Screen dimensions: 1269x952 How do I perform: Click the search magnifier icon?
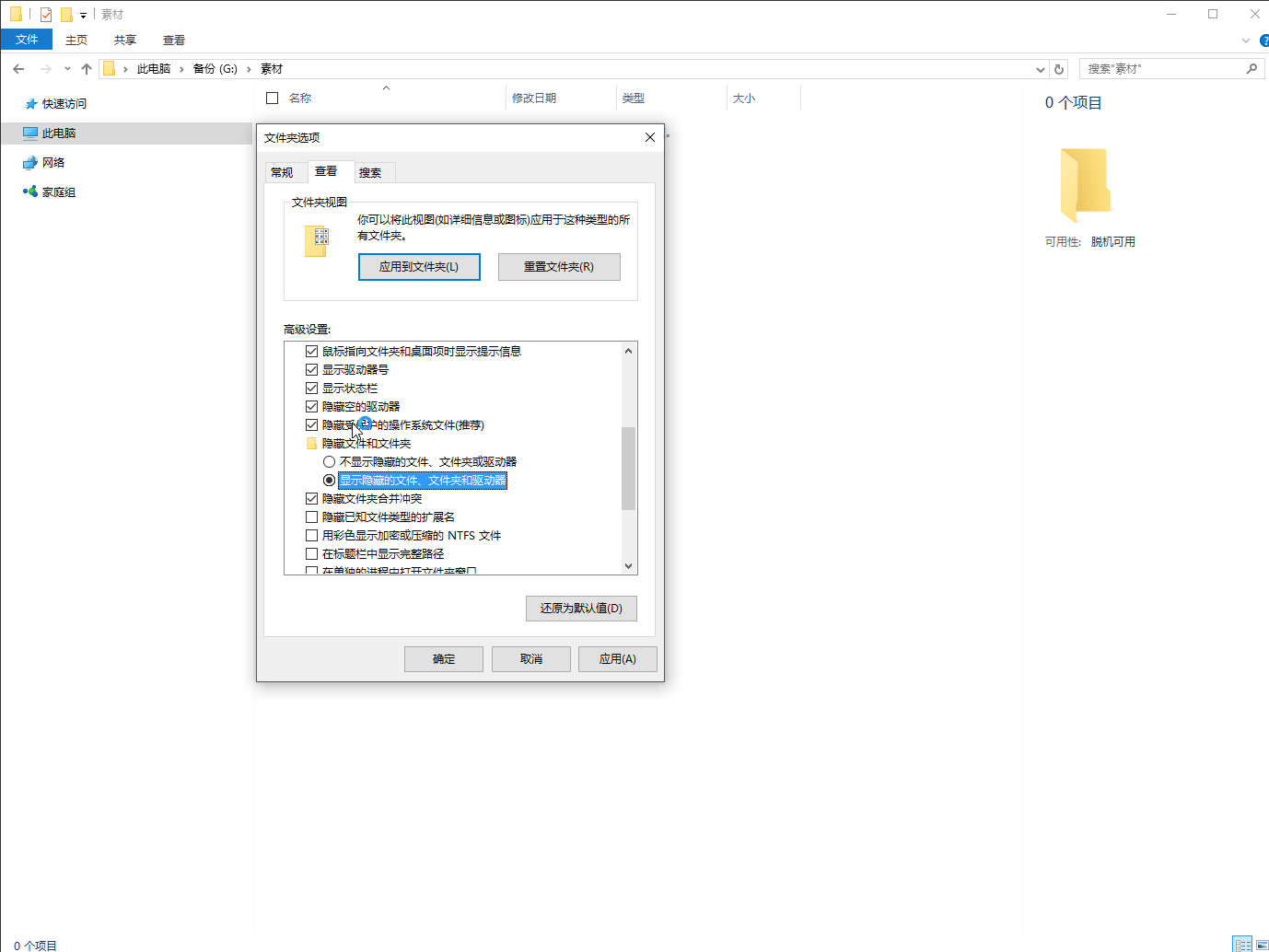click(1252, 69)
